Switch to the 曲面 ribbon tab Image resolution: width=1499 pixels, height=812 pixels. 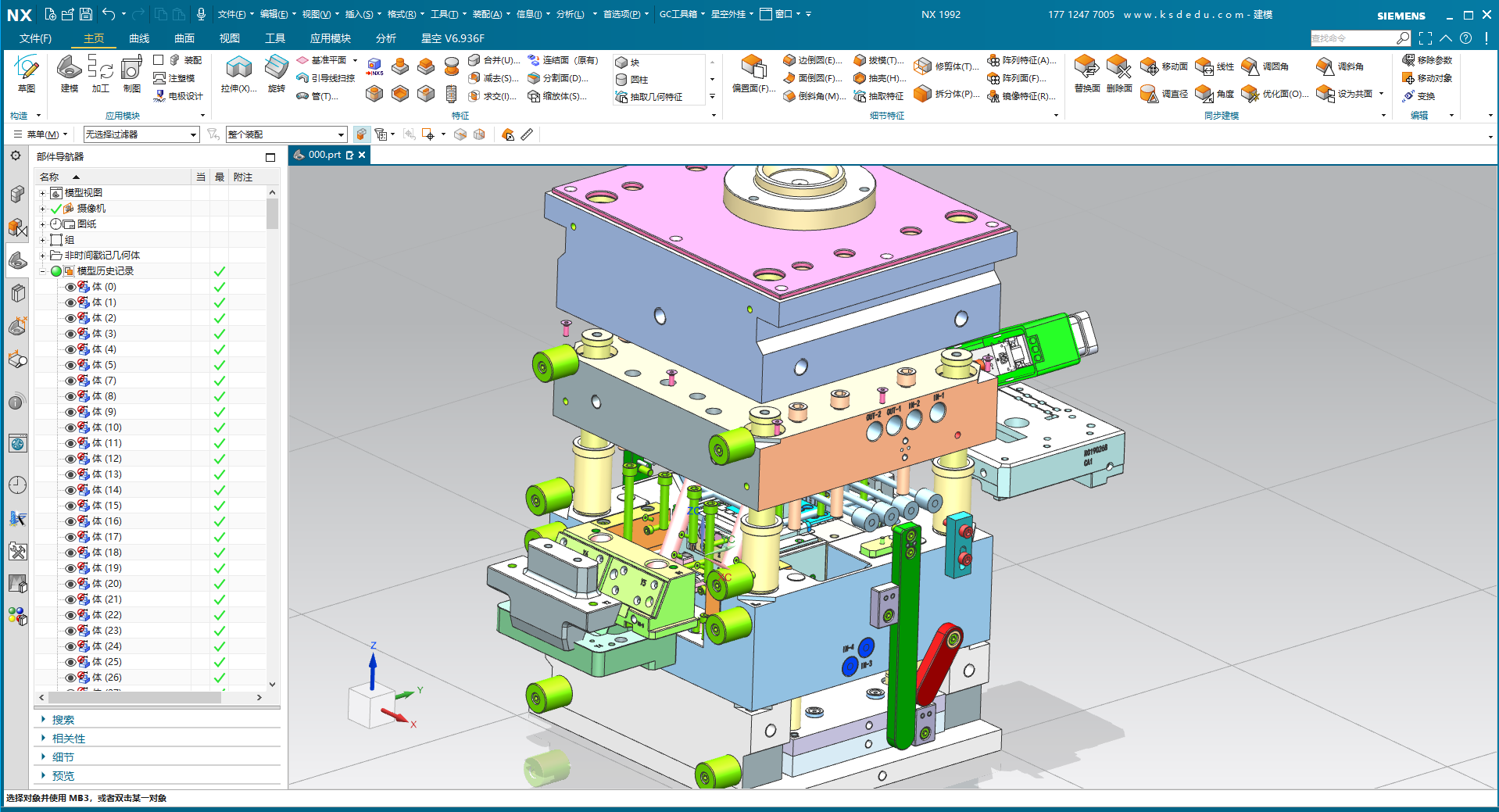(x=184, y=38)
